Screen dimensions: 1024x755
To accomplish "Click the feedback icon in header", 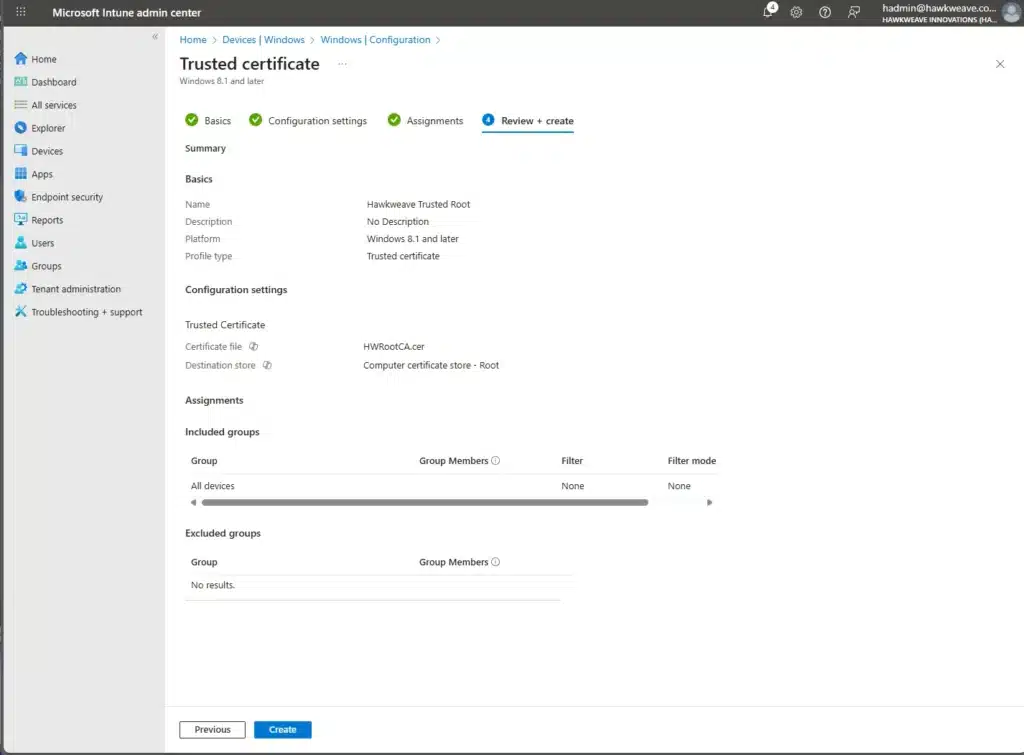I will [853, 12].
